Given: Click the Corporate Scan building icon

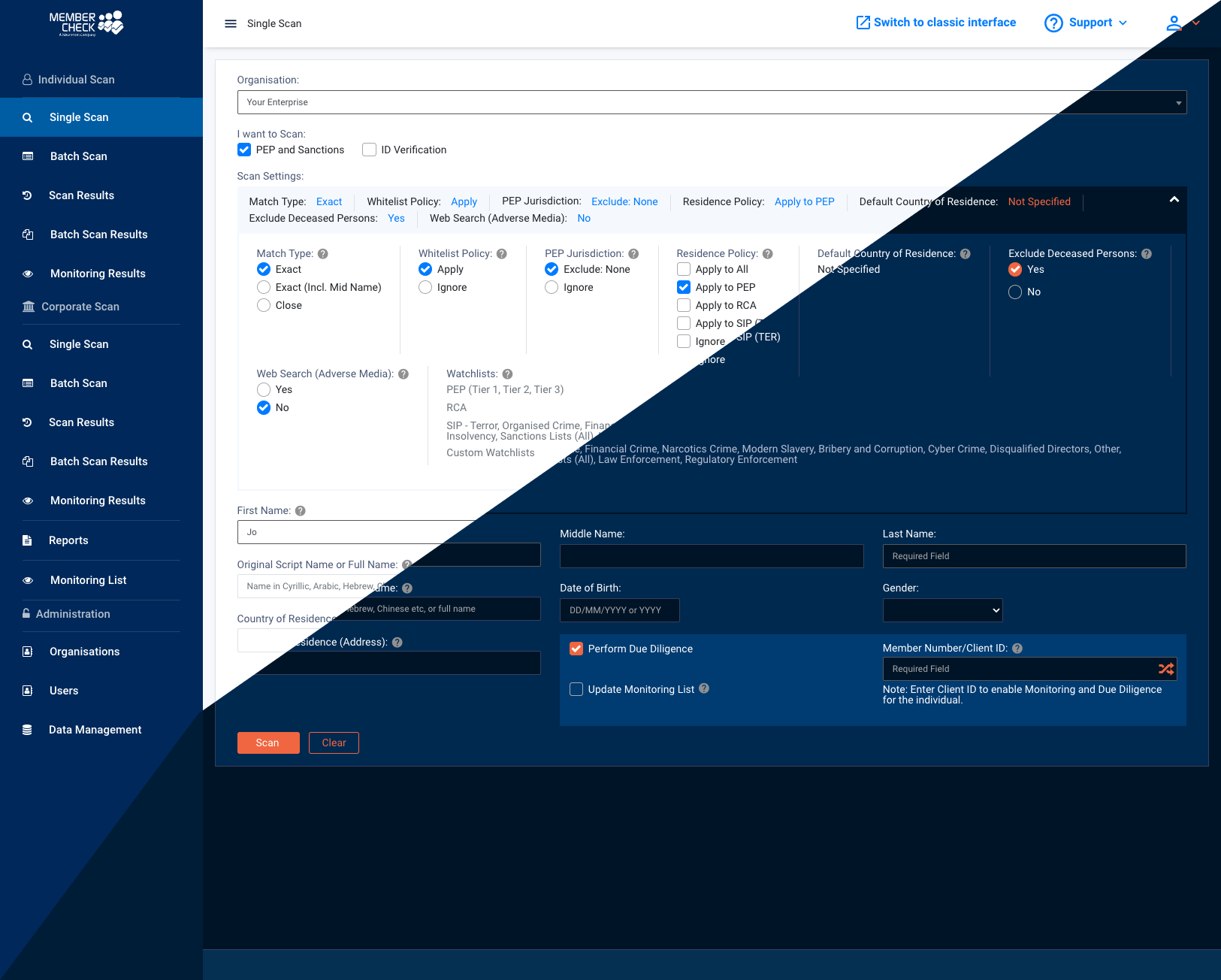Looking at the screenshot, I should click(x=29, y=307).
